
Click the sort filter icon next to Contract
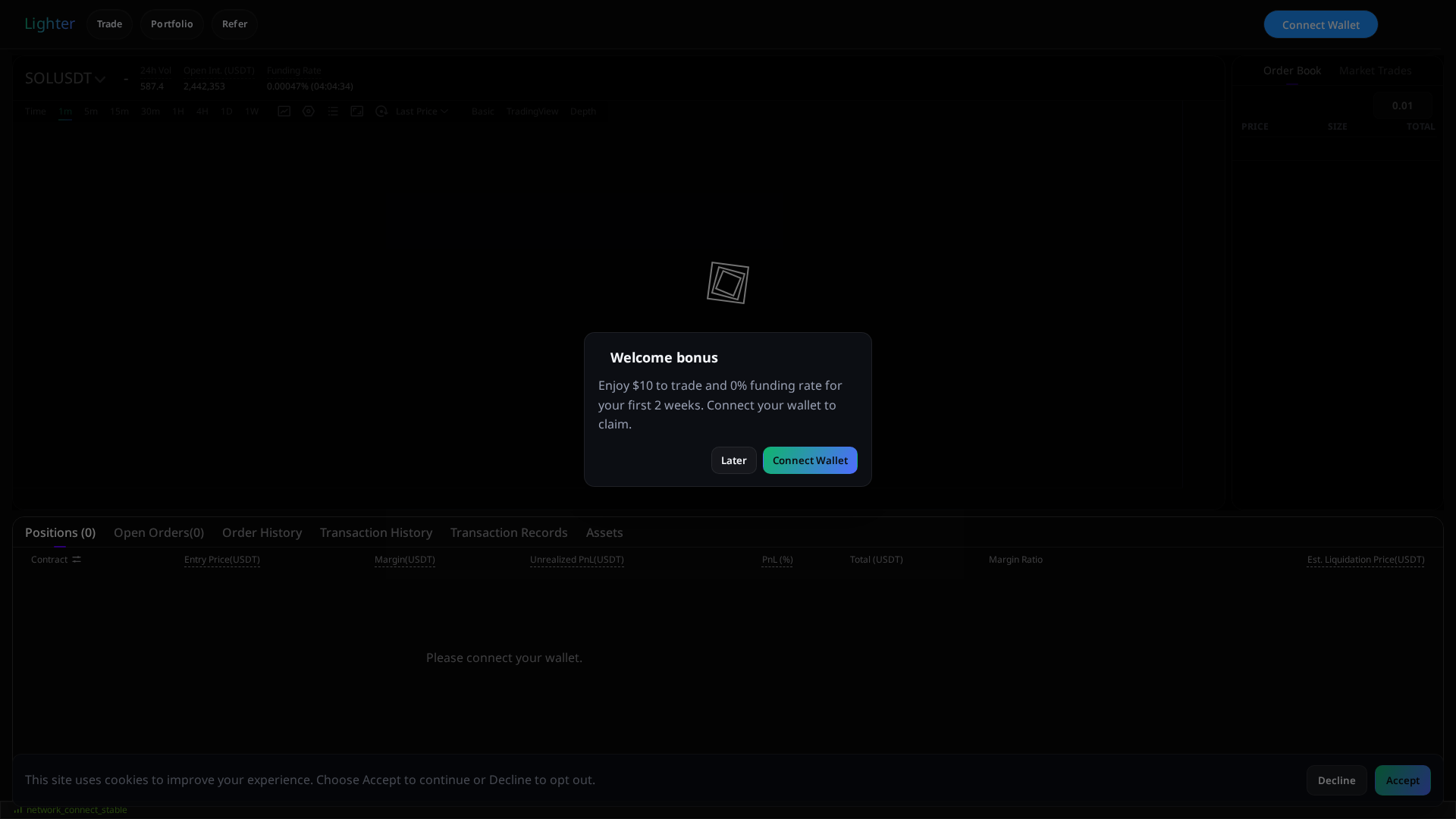(x=77, y=559)
